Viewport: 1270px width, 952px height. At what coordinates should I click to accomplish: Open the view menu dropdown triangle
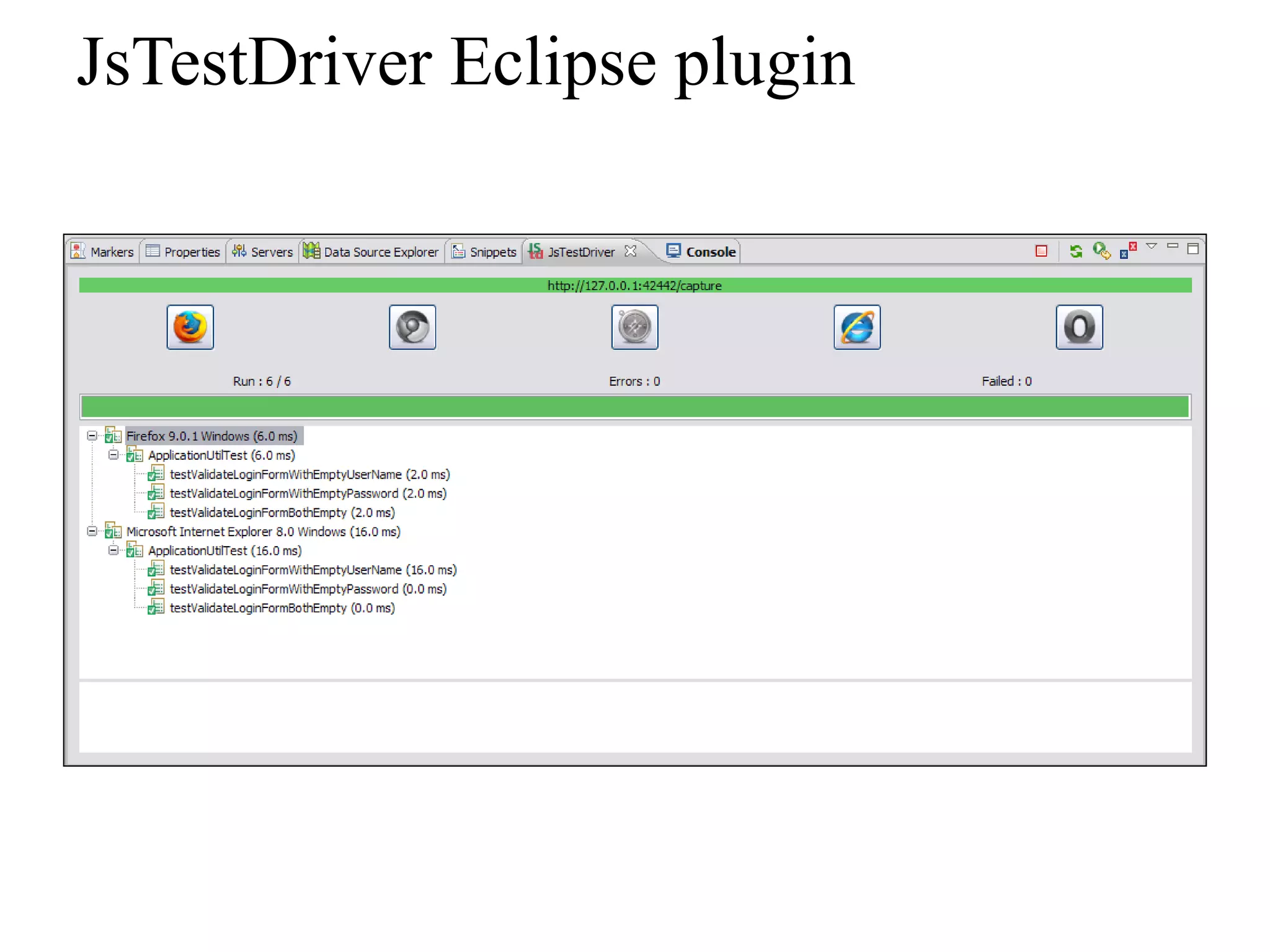(x=1152, y=247)
